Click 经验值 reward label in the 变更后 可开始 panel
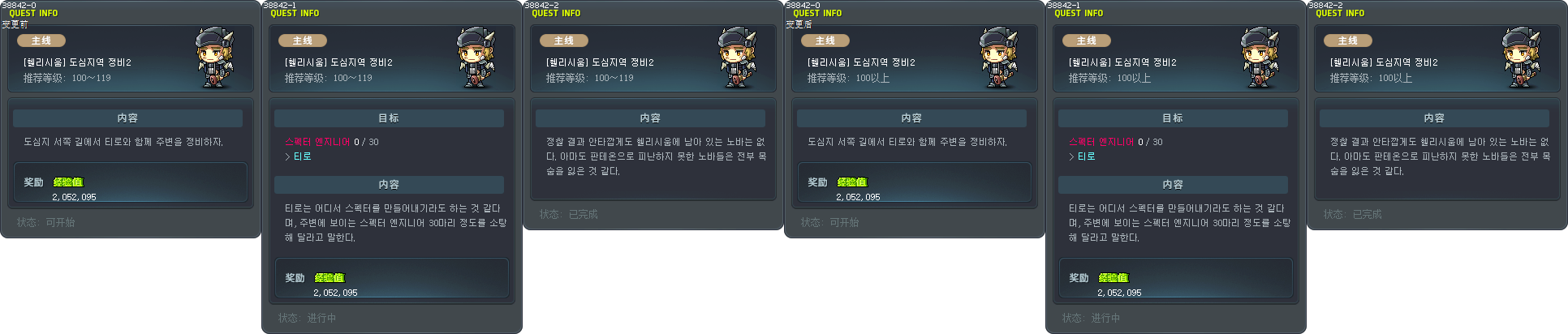This screenshot has width=1568, height=334. 852,182
